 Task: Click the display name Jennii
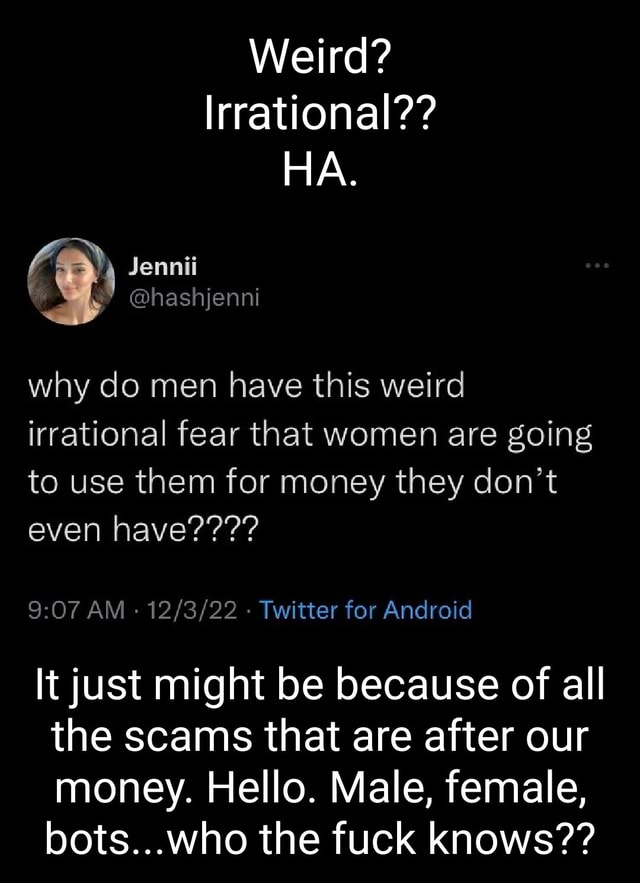tap(162, 267)
